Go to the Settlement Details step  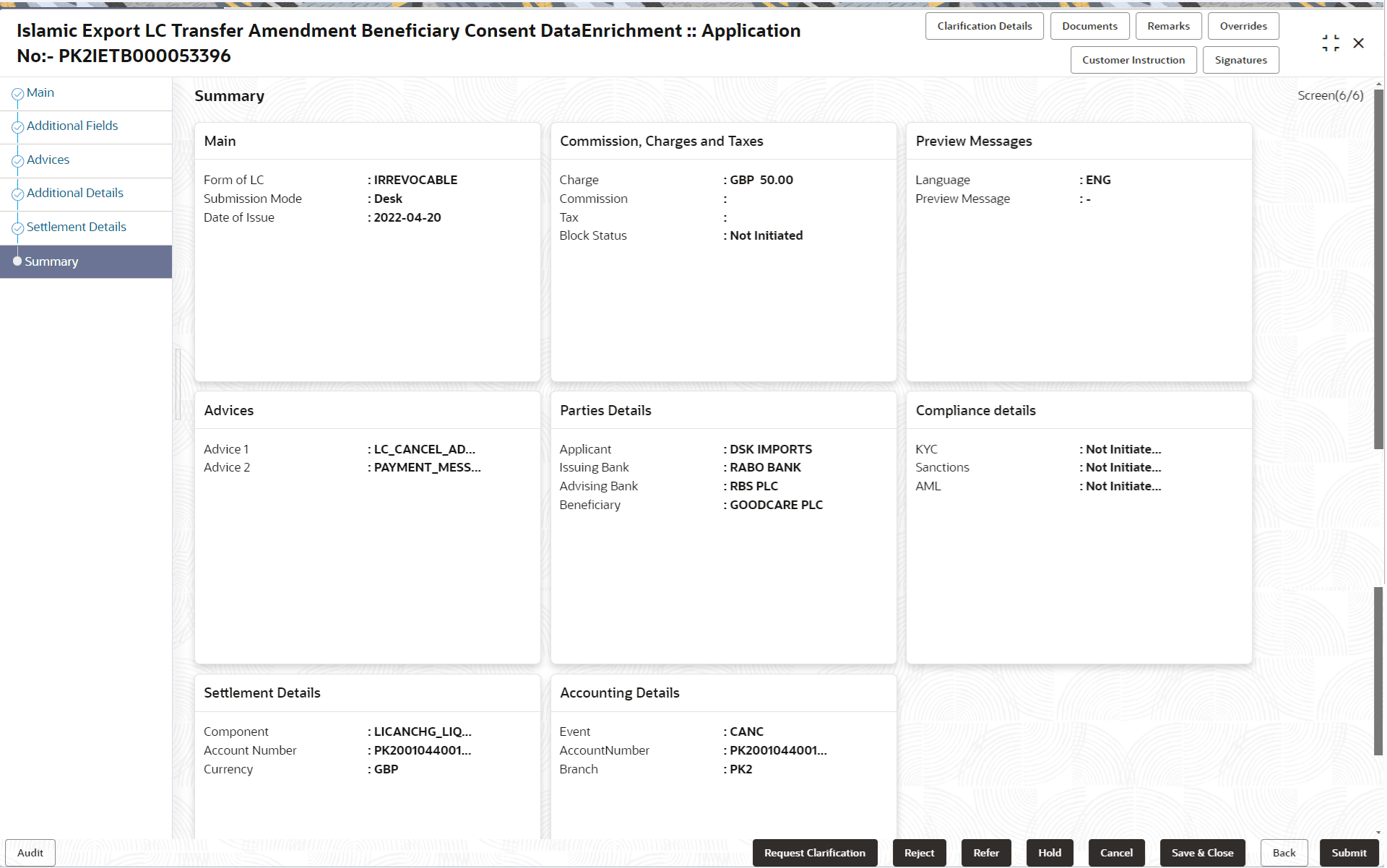coord(76,227)
